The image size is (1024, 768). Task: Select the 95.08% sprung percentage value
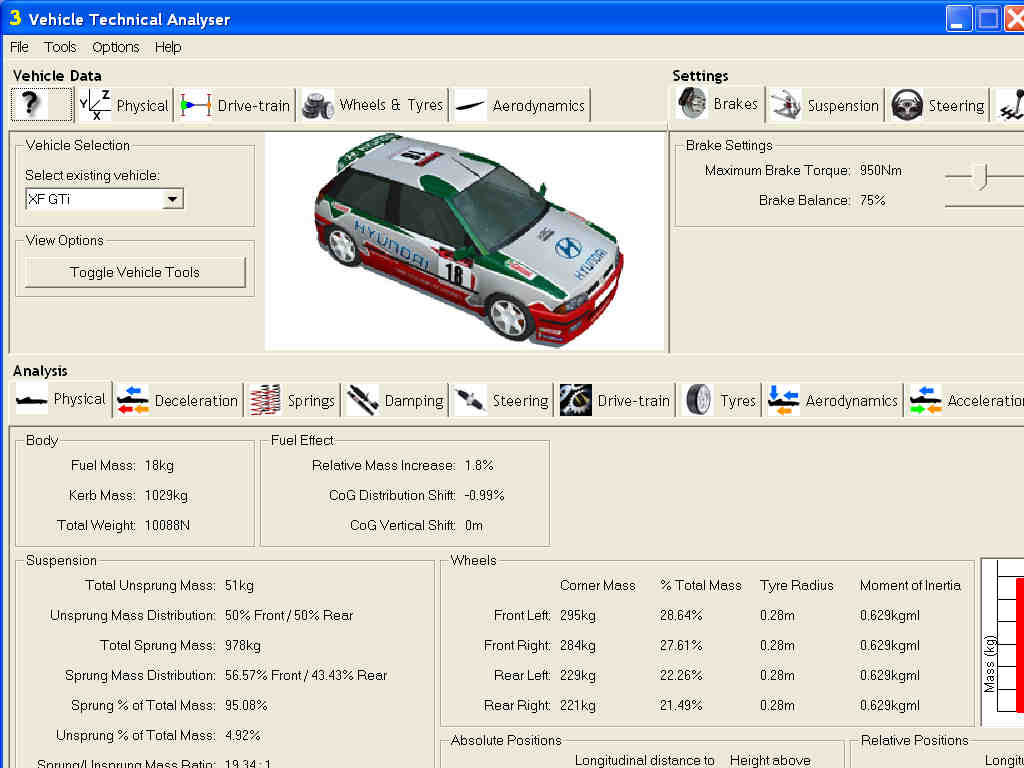point(246,706)
